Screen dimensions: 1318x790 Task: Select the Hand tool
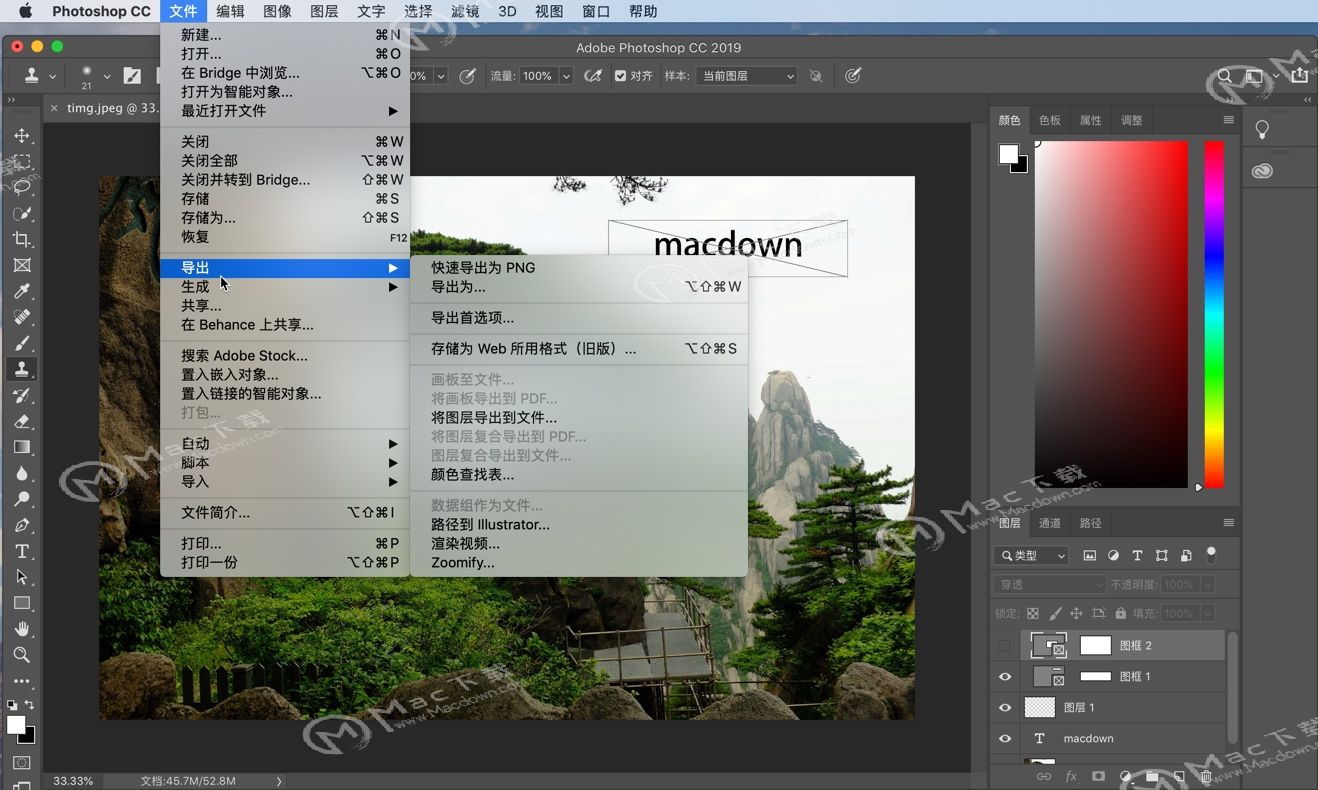(22, 629)
